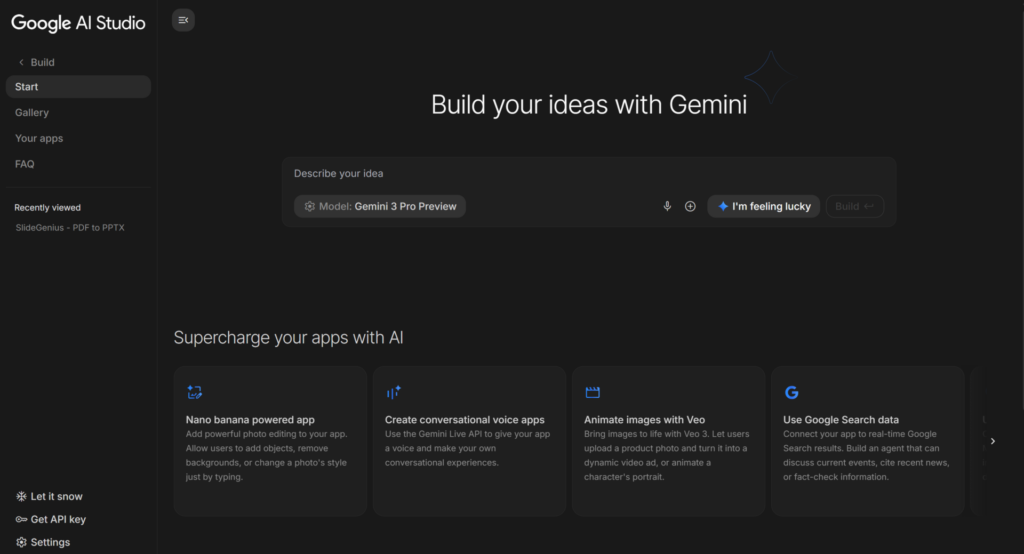
Task: Click the Build submit button
Action: click(854, 206)
